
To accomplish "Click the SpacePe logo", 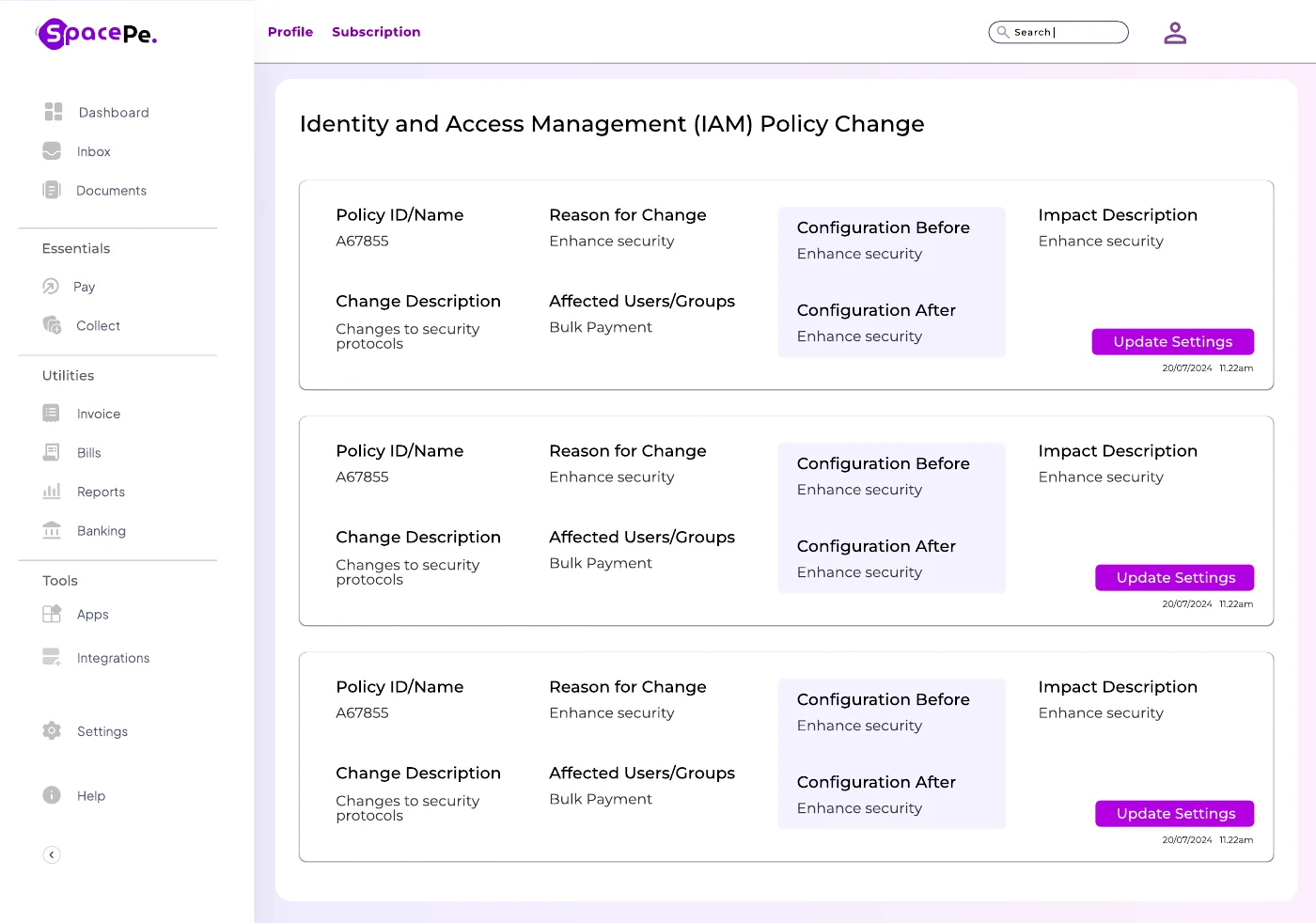I will pos(96,34).
